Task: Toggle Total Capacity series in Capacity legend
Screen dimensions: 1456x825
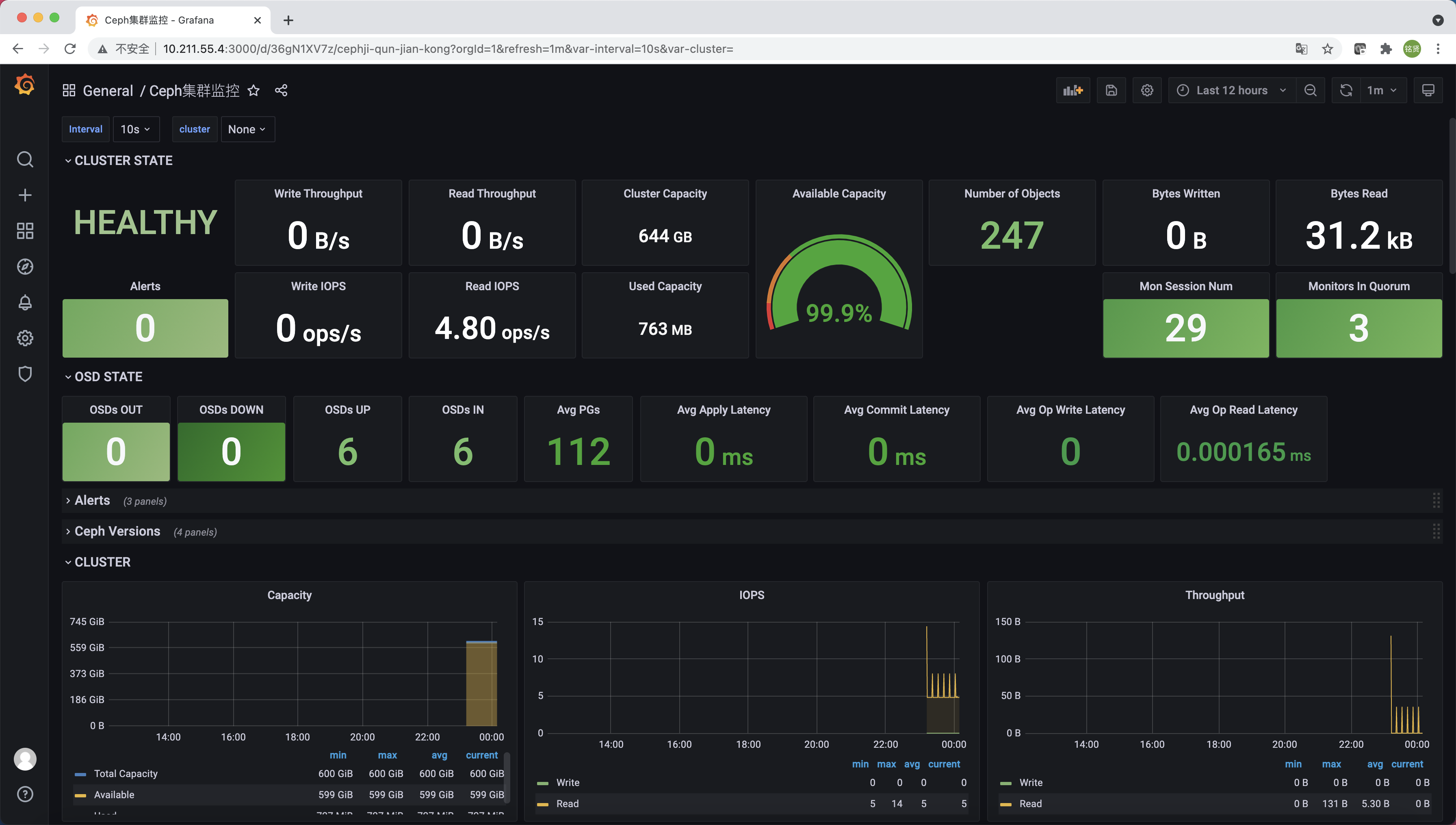Action: tap(125, 773)
